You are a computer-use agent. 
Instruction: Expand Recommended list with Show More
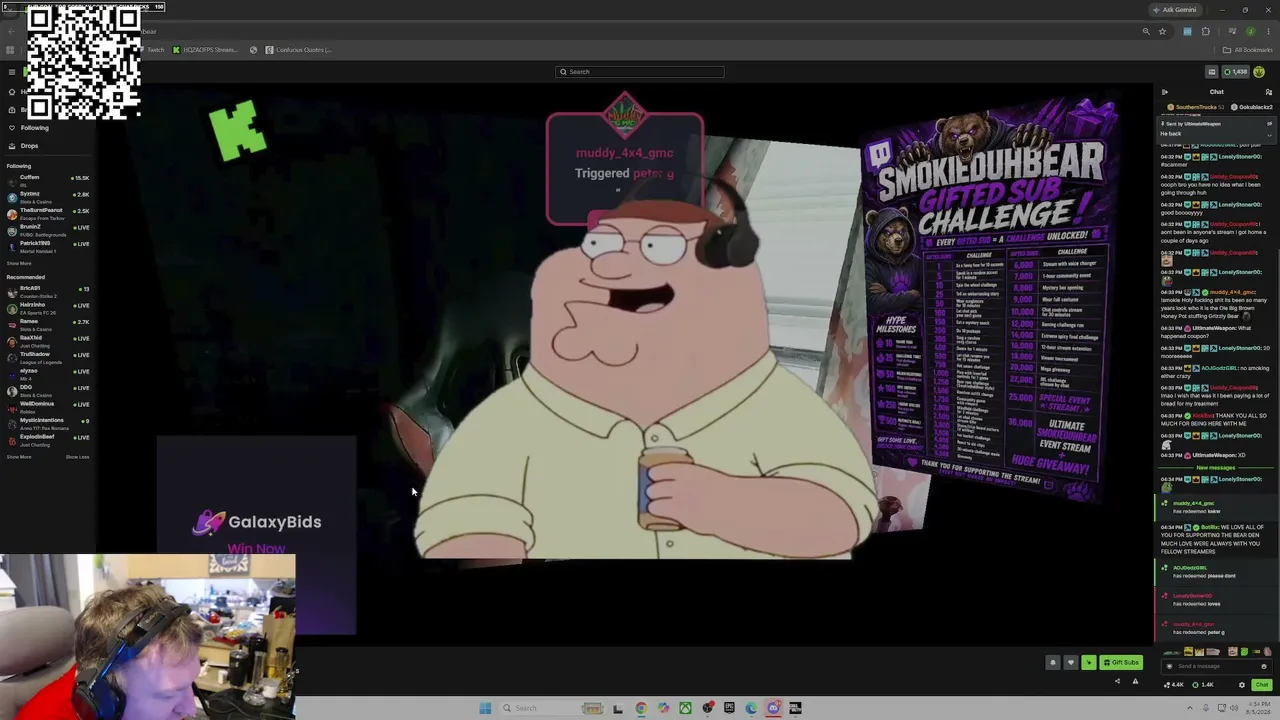(x=18, y=457)
